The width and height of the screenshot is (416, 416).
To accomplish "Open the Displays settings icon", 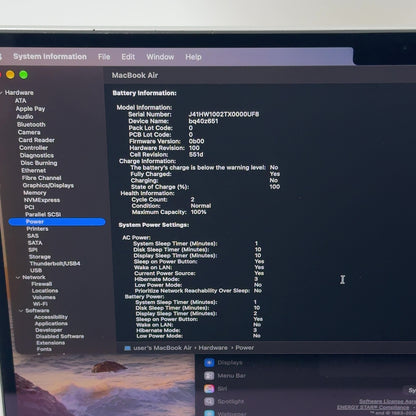I will [209, 363].
